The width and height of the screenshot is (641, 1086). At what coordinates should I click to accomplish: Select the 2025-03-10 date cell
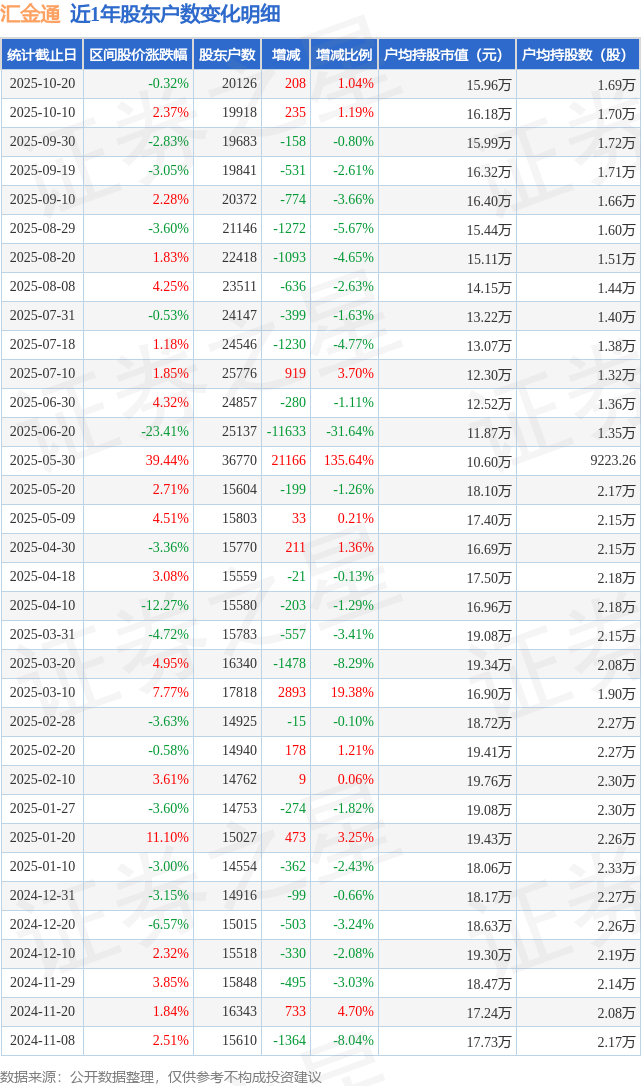[41, 693]
